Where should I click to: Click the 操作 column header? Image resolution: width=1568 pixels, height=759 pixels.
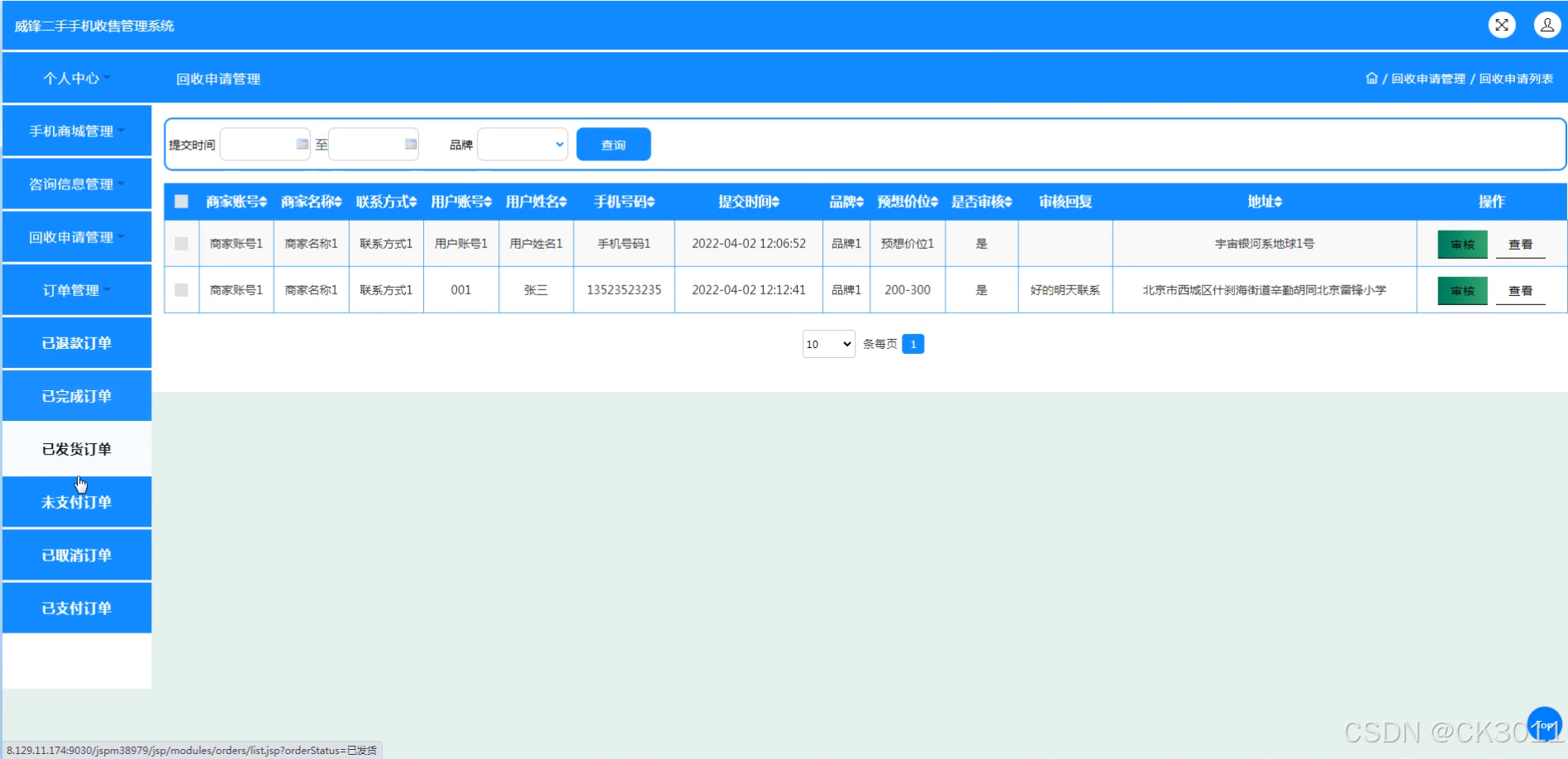1492,202
